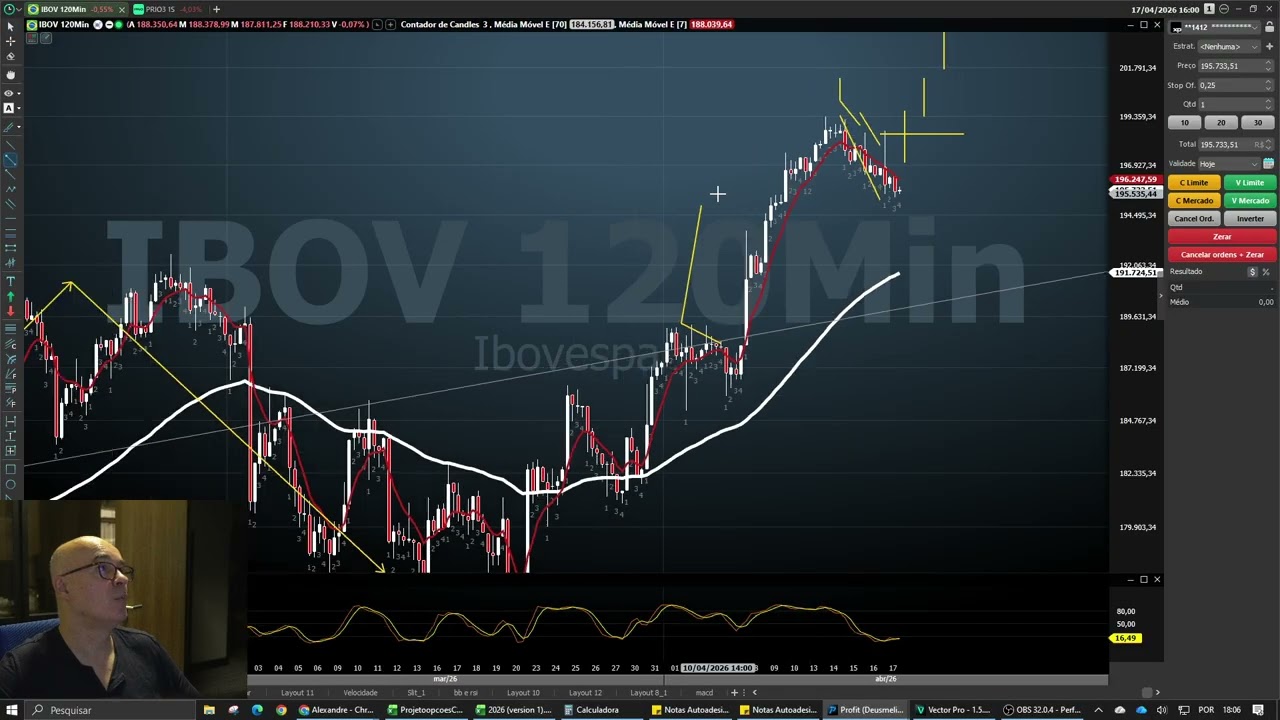This screenshot has height=720, width=1280.
Task: Click the C Mercado button
Action: [x=1194, y=201]
